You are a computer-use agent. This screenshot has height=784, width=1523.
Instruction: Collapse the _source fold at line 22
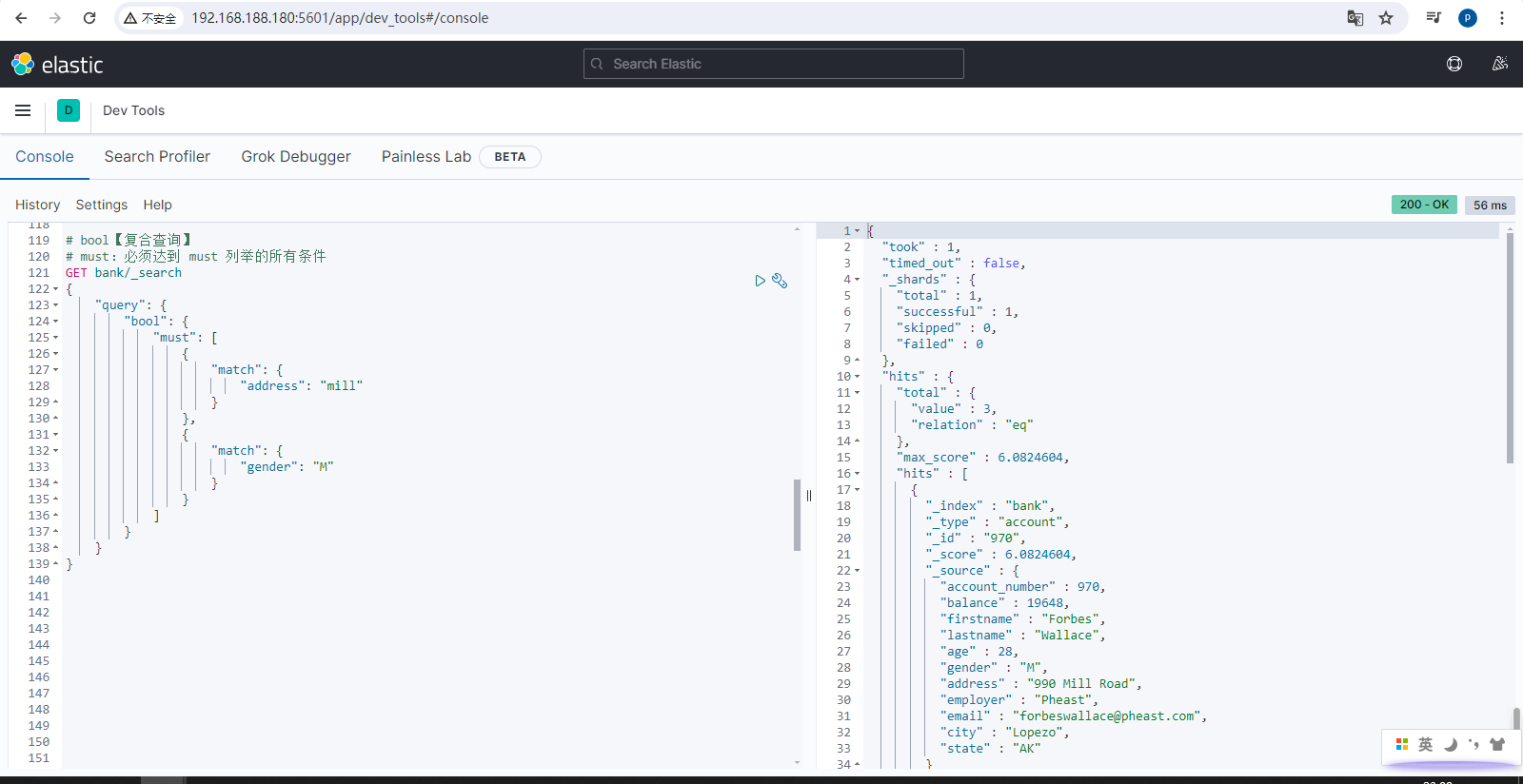click(x=857, y=571)
